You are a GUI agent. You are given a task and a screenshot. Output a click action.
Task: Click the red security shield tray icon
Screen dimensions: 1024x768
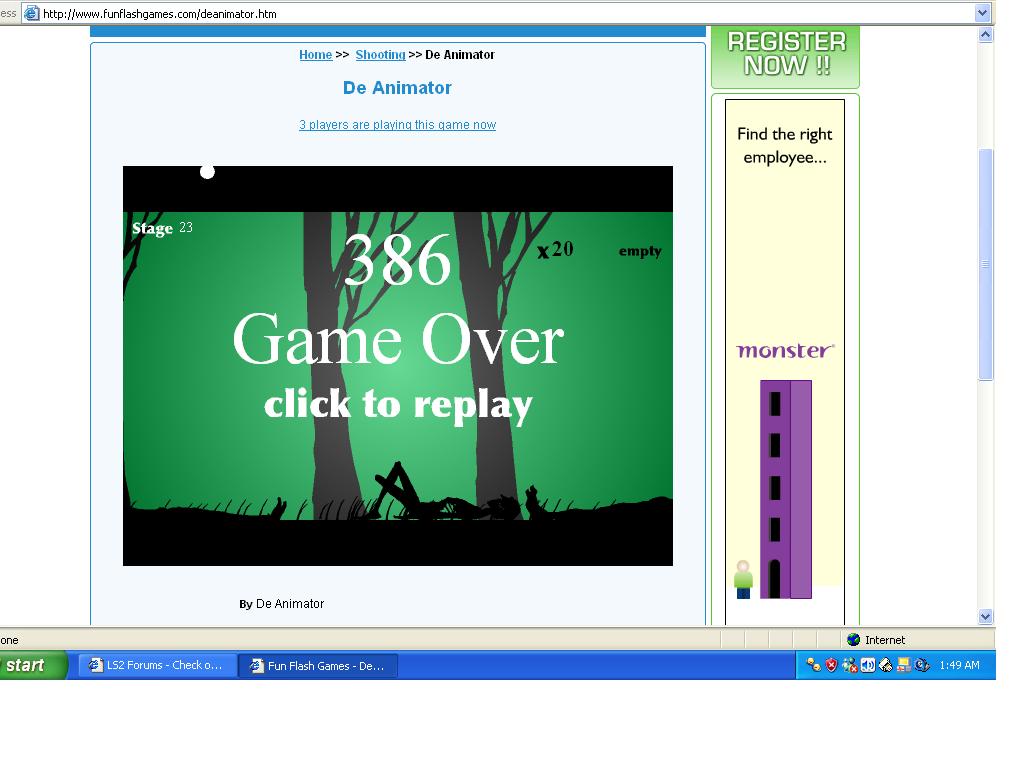(831, 665)
